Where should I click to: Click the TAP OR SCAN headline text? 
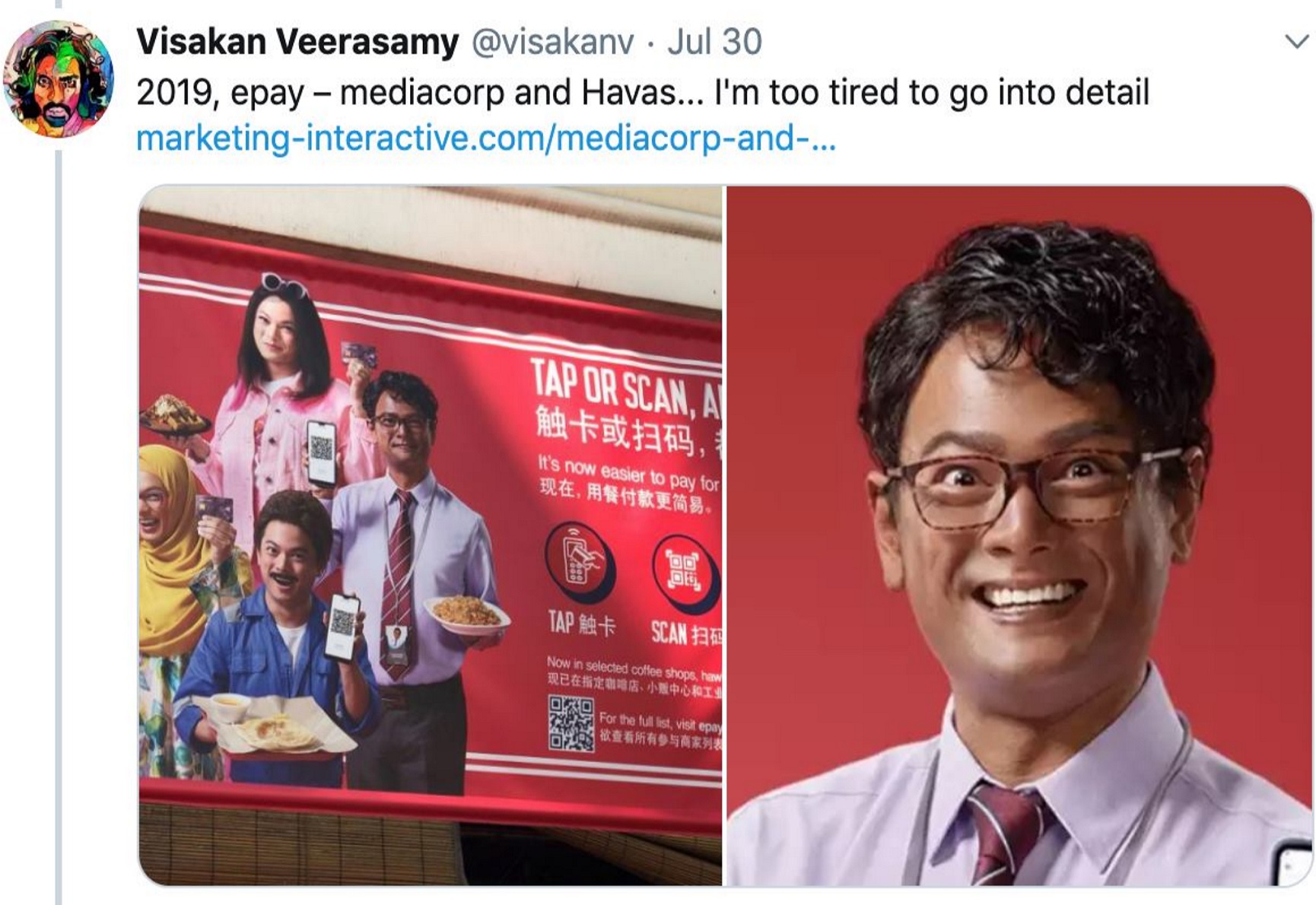[625, 392]
